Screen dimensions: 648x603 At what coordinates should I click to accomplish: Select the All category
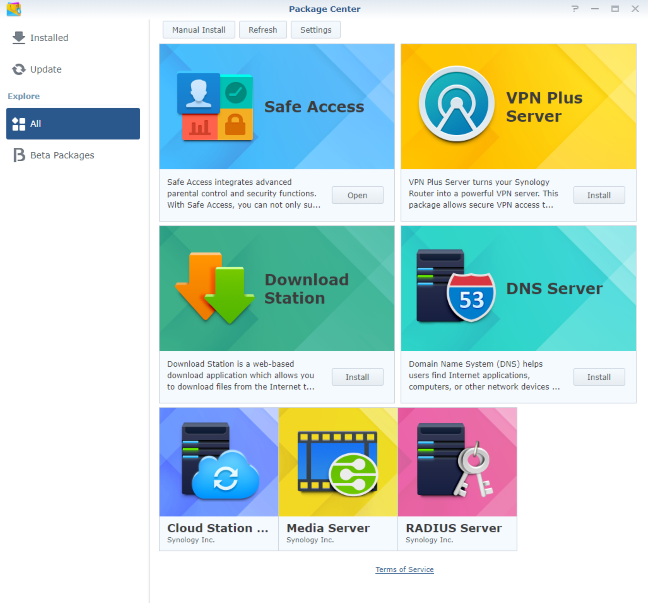coord(73,124)
